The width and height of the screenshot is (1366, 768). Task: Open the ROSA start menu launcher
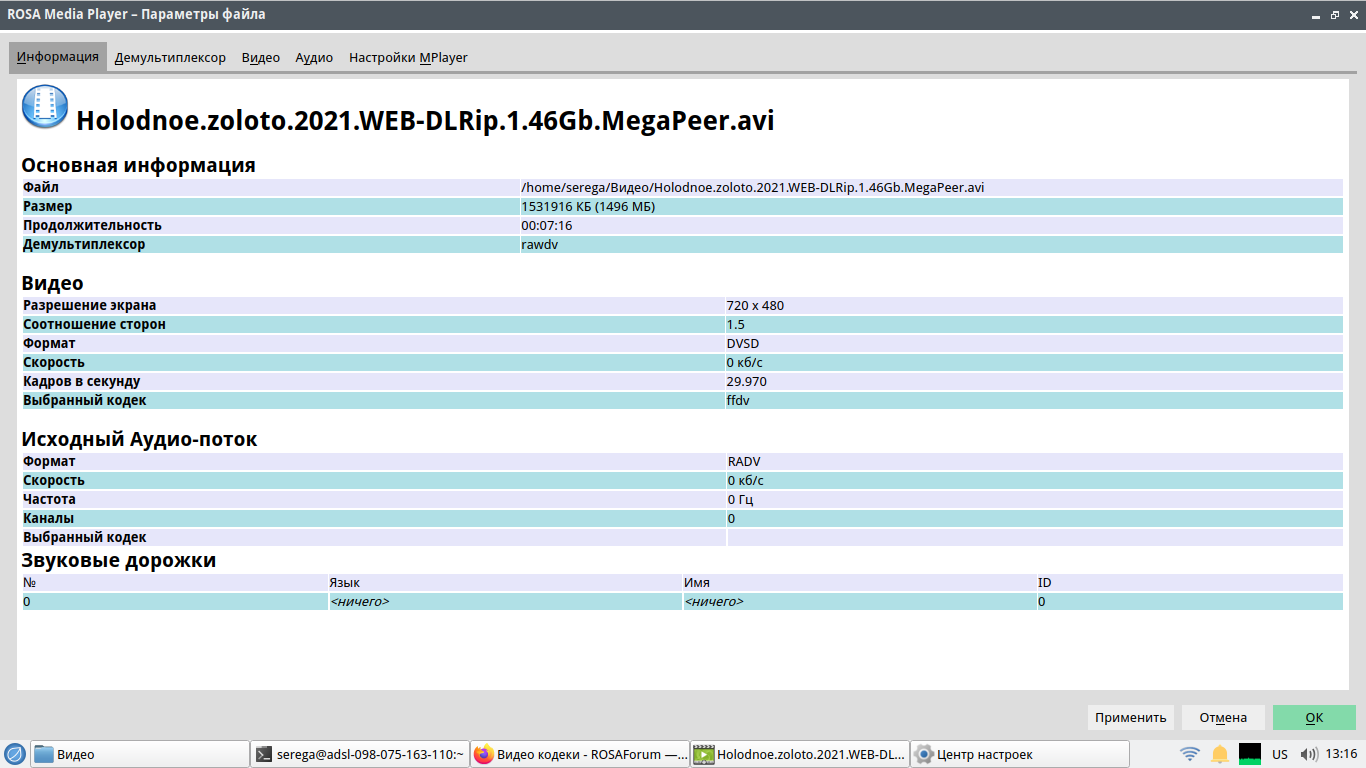15,754
